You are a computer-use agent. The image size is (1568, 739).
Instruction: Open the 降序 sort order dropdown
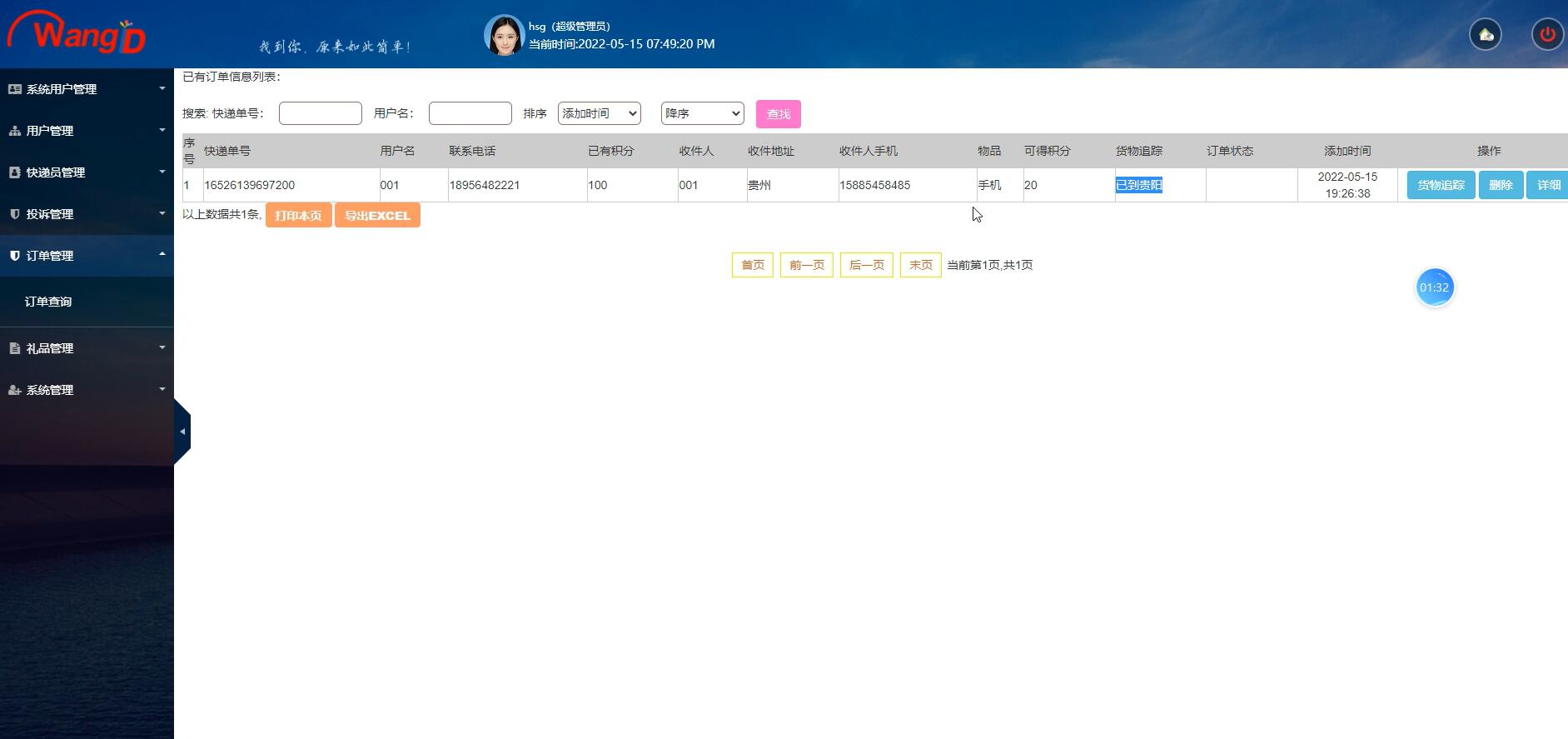coord(703,113)
